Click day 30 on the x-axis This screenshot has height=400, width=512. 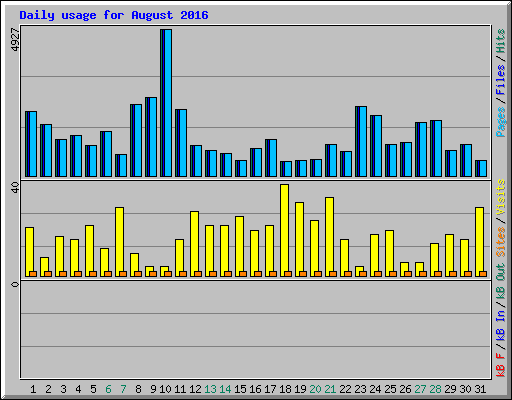click(x=465, y=389)
